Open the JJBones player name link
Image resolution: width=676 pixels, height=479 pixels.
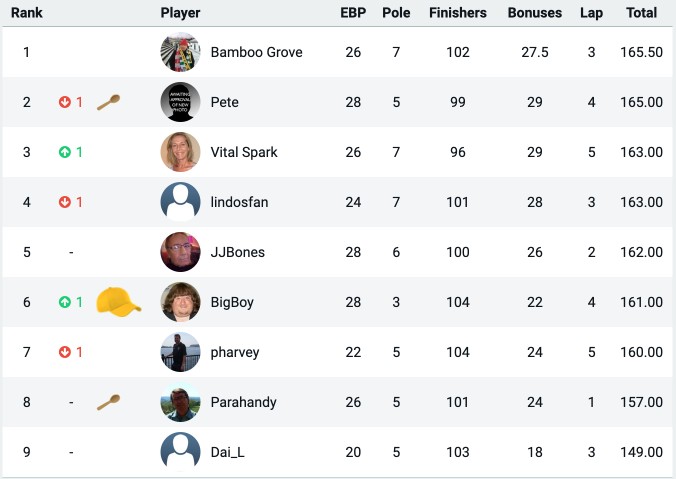pyautogui.click(x=238, y=252)
